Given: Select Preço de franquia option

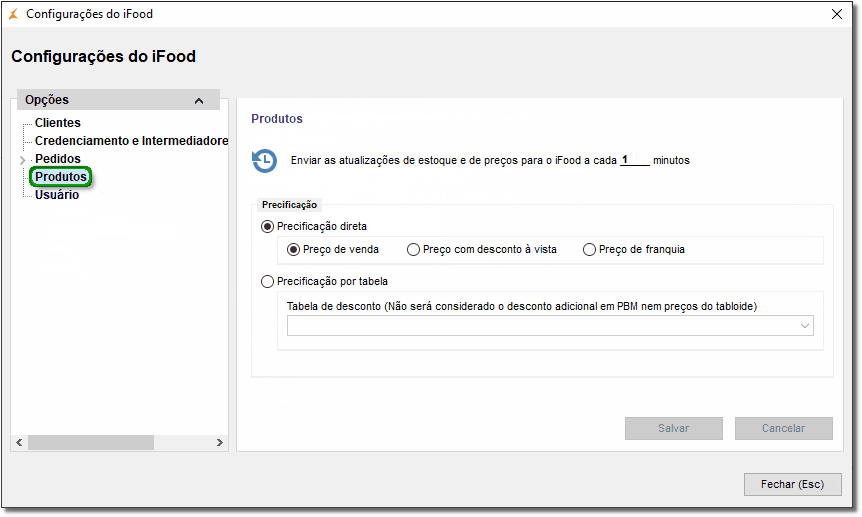Looking at the screenshot, I should (589, 250).
